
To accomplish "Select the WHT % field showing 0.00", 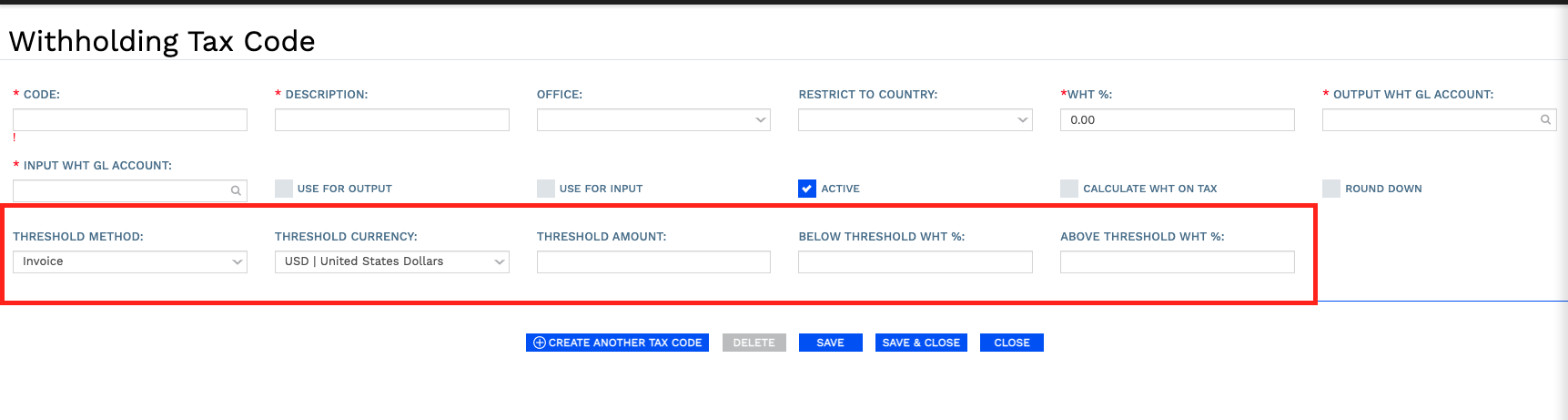I will [1177, 120].
